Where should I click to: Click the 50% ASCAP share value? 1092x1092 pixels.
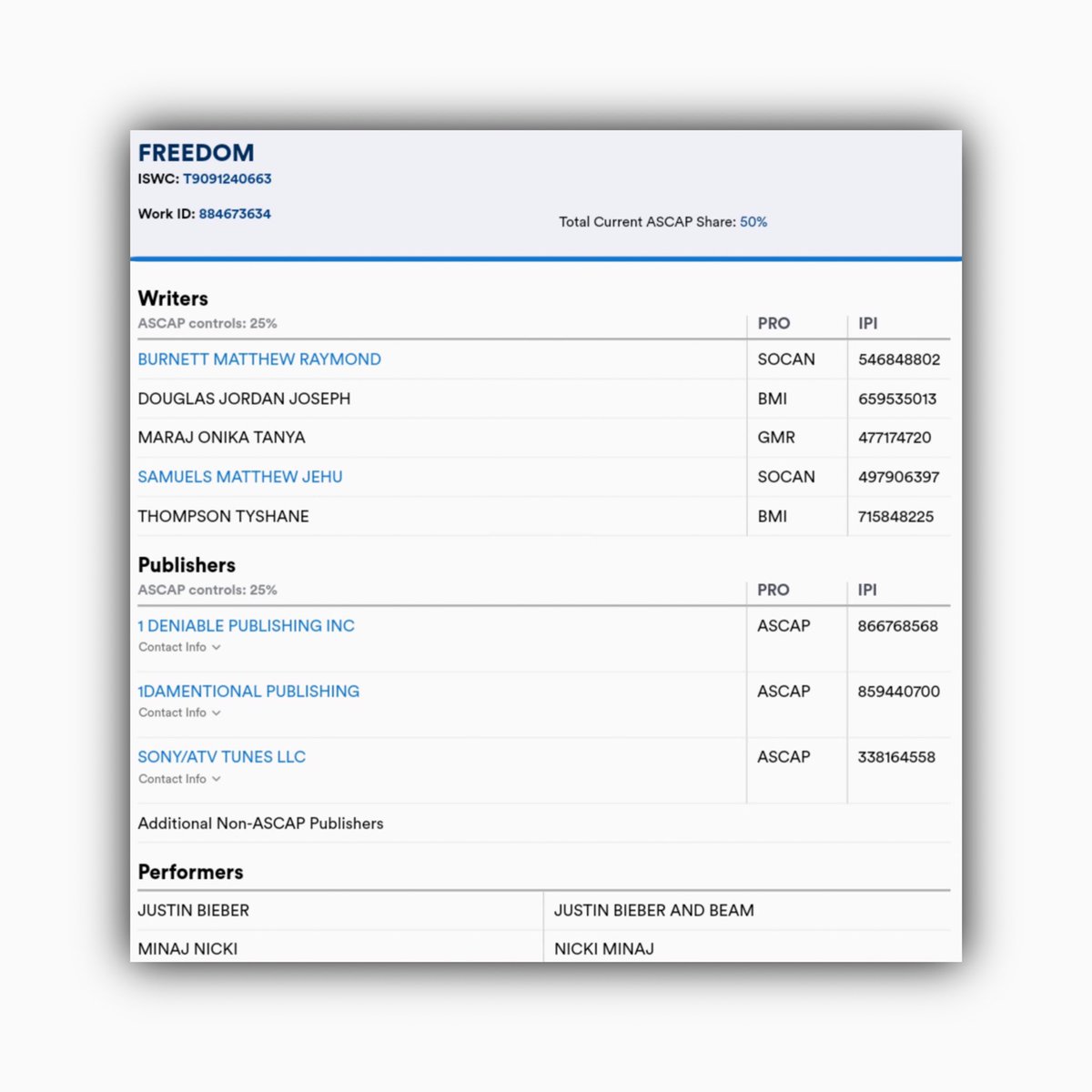[x=753, y=222]
